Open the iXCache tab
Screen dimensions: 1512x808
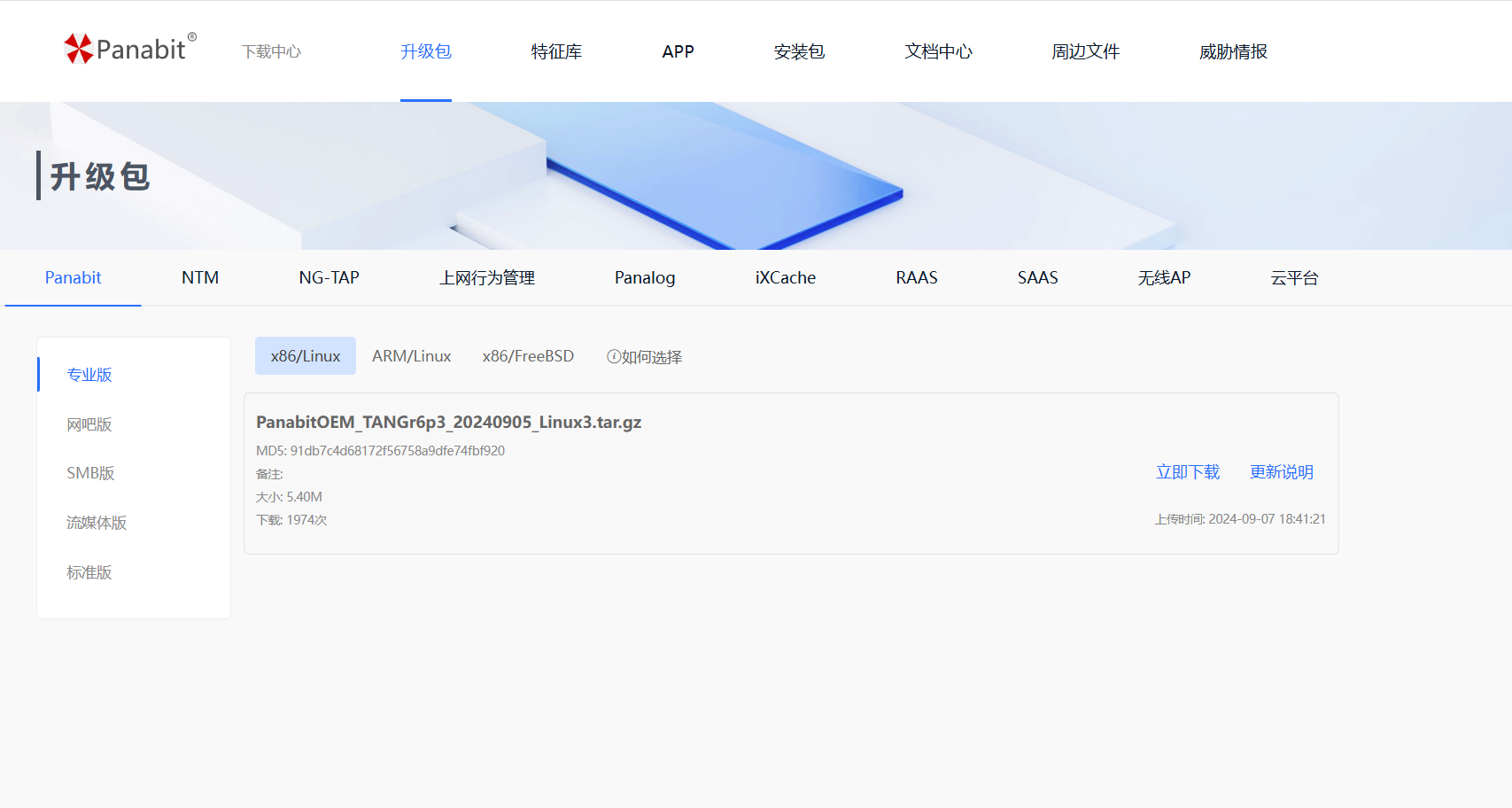coord(783,277)
